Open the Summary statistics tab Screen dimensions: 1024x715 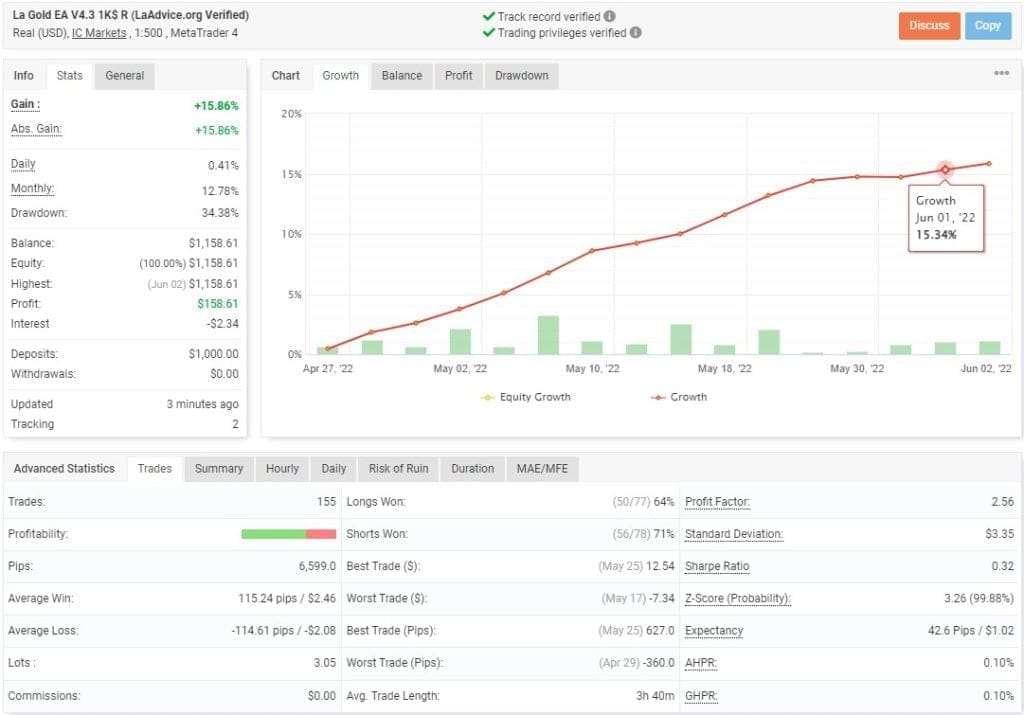pyautogui.click(x=218, y=468)
